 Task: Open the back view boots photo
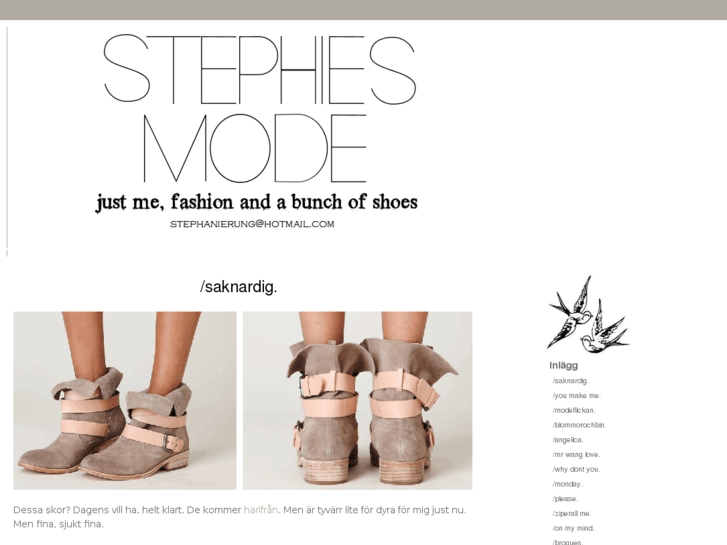coord(357,401)
